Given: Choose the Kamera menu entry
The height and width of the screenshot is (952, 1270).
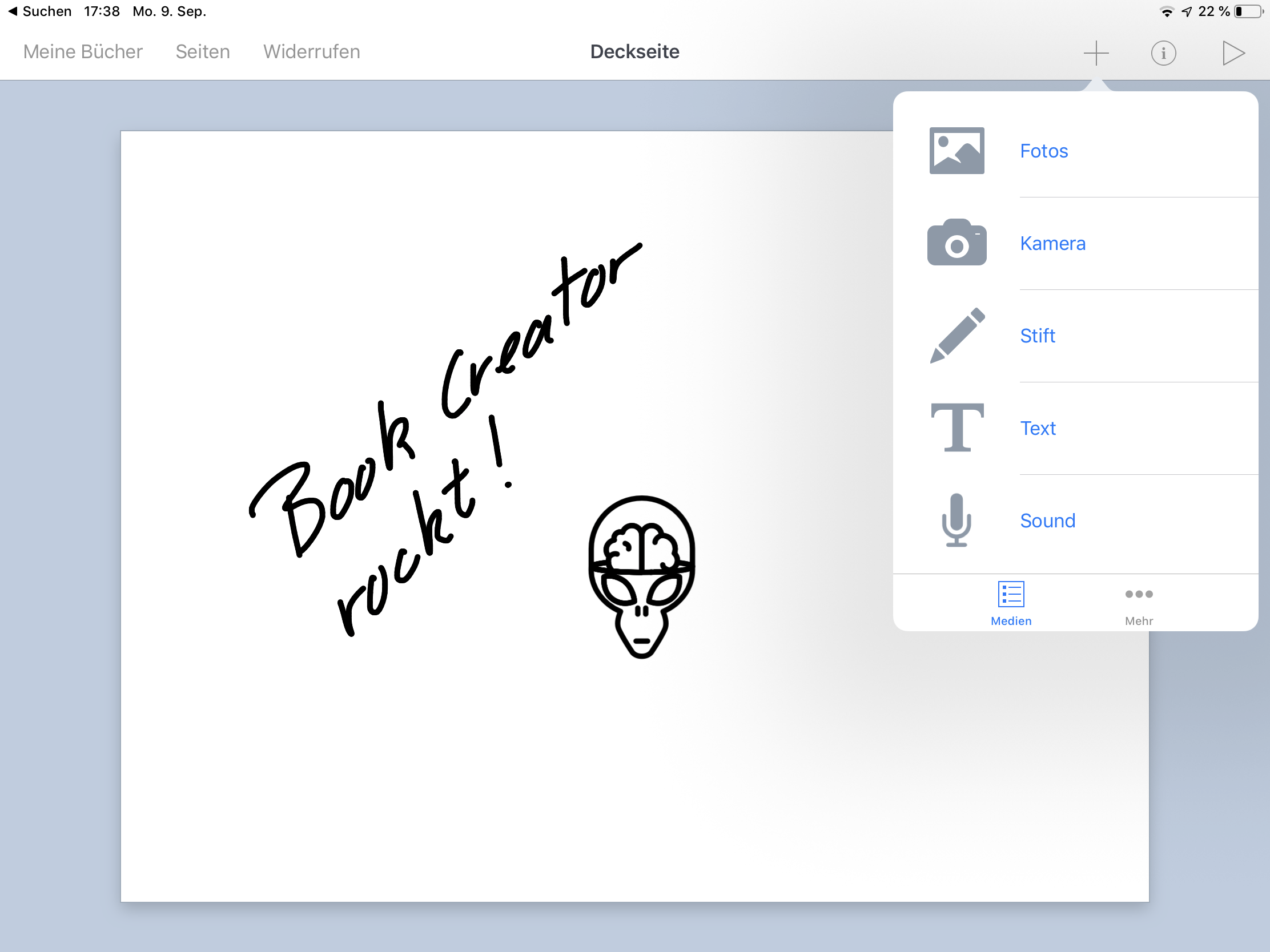Looking at the screenshot, I should (1052, 243).
